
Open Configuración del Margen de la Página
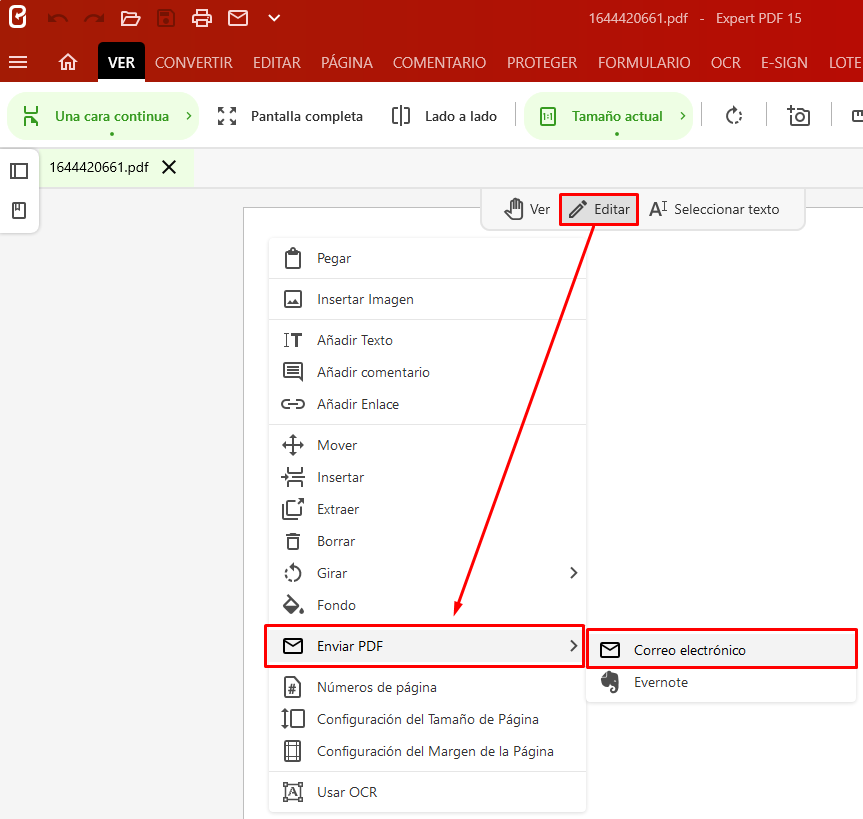click(427, 751)
